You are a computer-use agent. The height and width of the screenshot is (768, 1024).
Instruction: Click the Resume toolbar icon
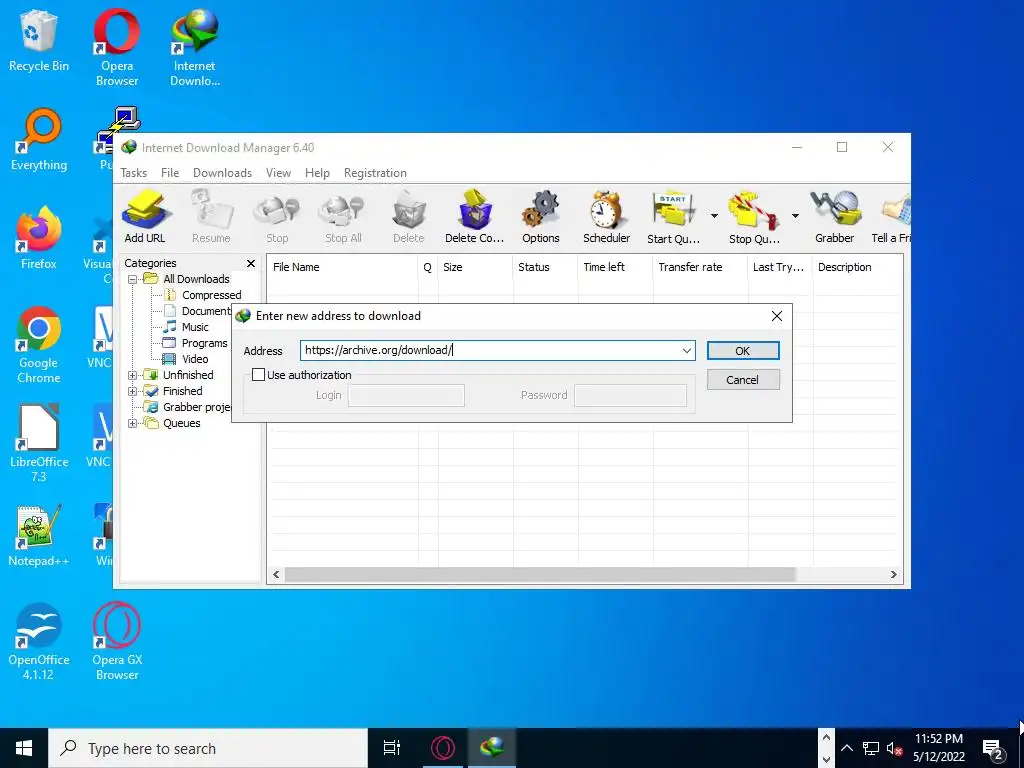211,217
